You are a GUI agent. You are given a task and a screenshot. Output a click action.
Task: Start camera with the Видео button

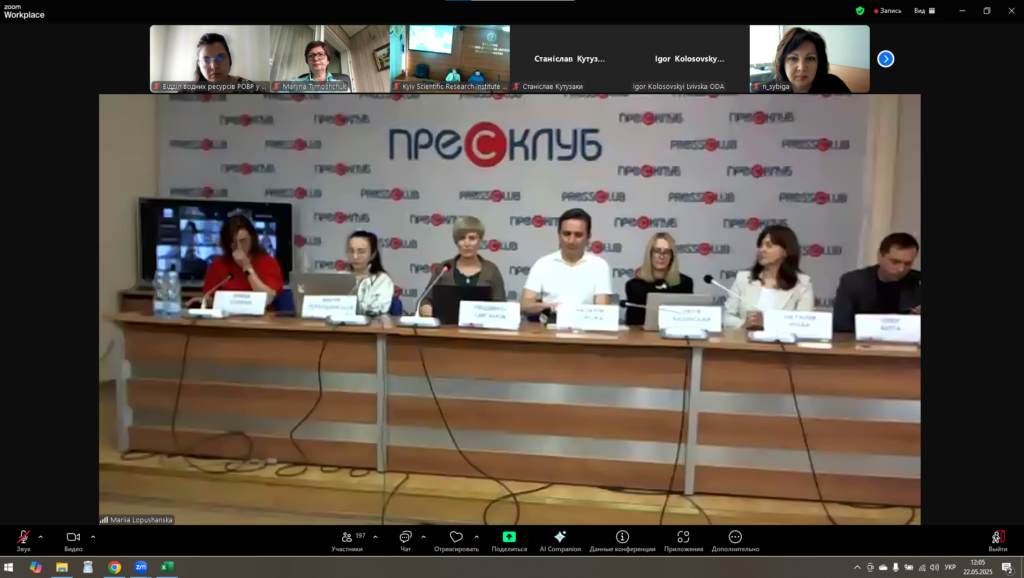[x=73, y=540]
